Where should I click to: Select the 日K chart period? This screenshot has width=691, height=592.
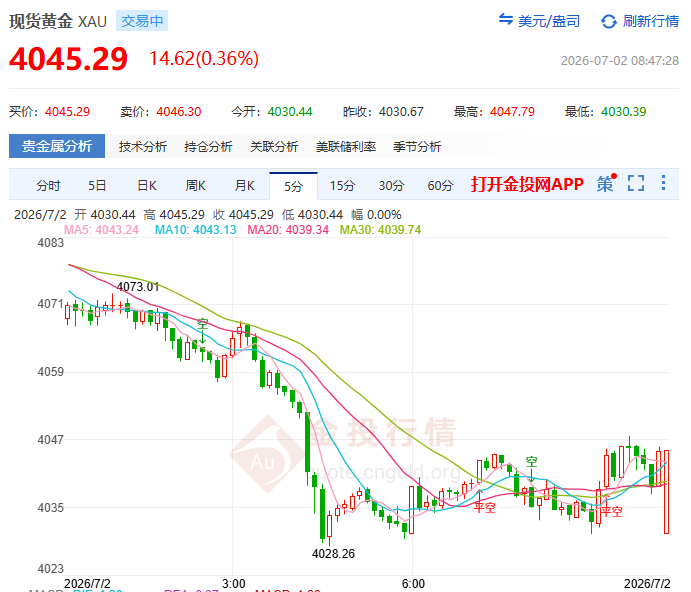point(147,186)
